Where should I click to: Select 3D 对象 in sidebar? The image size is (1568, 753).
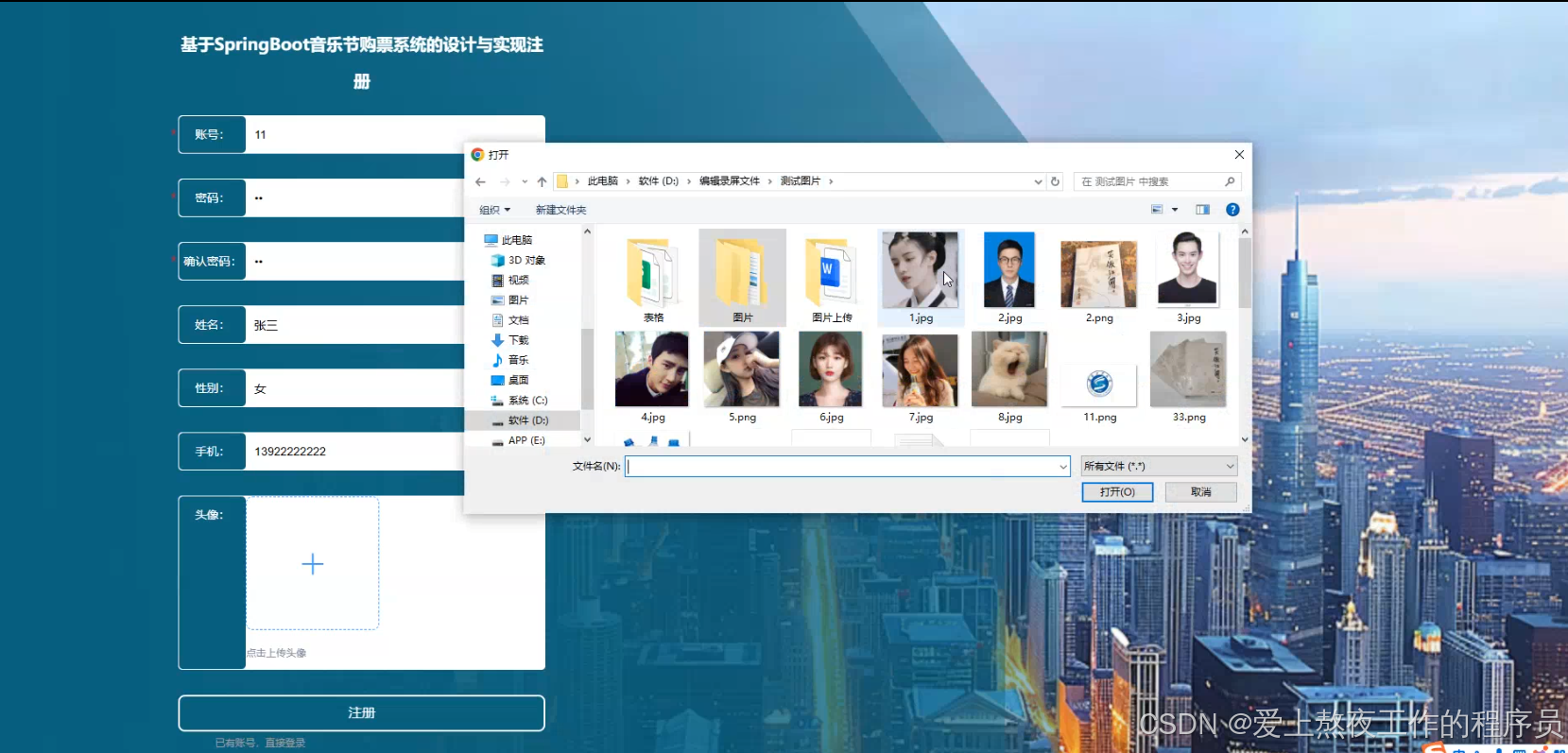click(x=518, y=260)
